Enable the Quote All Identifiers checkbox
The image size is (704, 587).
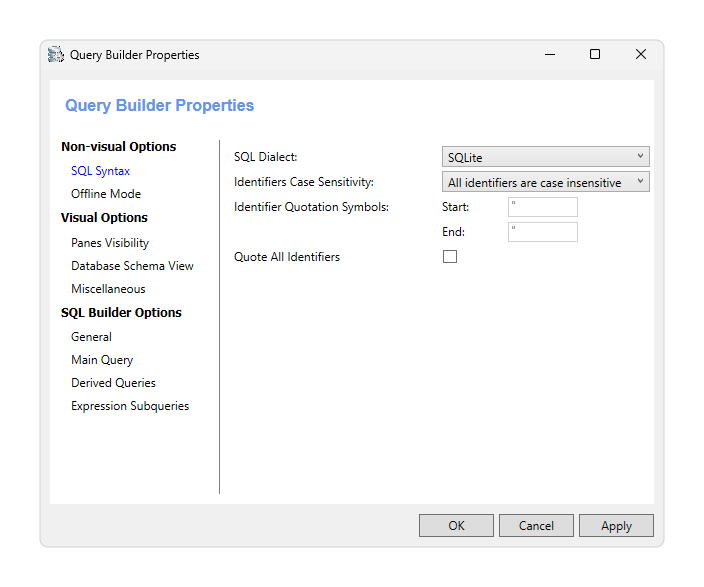[x=450, y=257]
